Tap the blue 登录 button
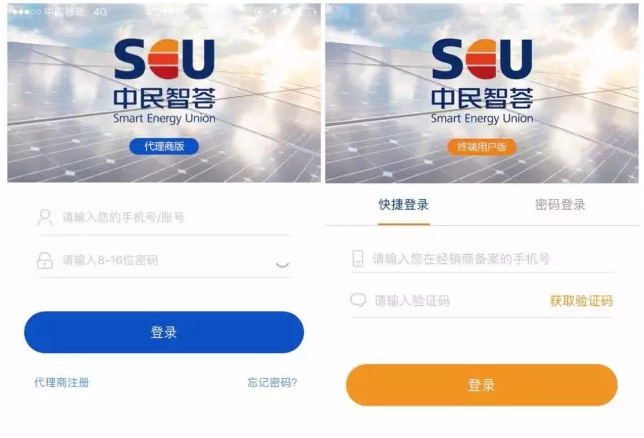 (164, 332)
